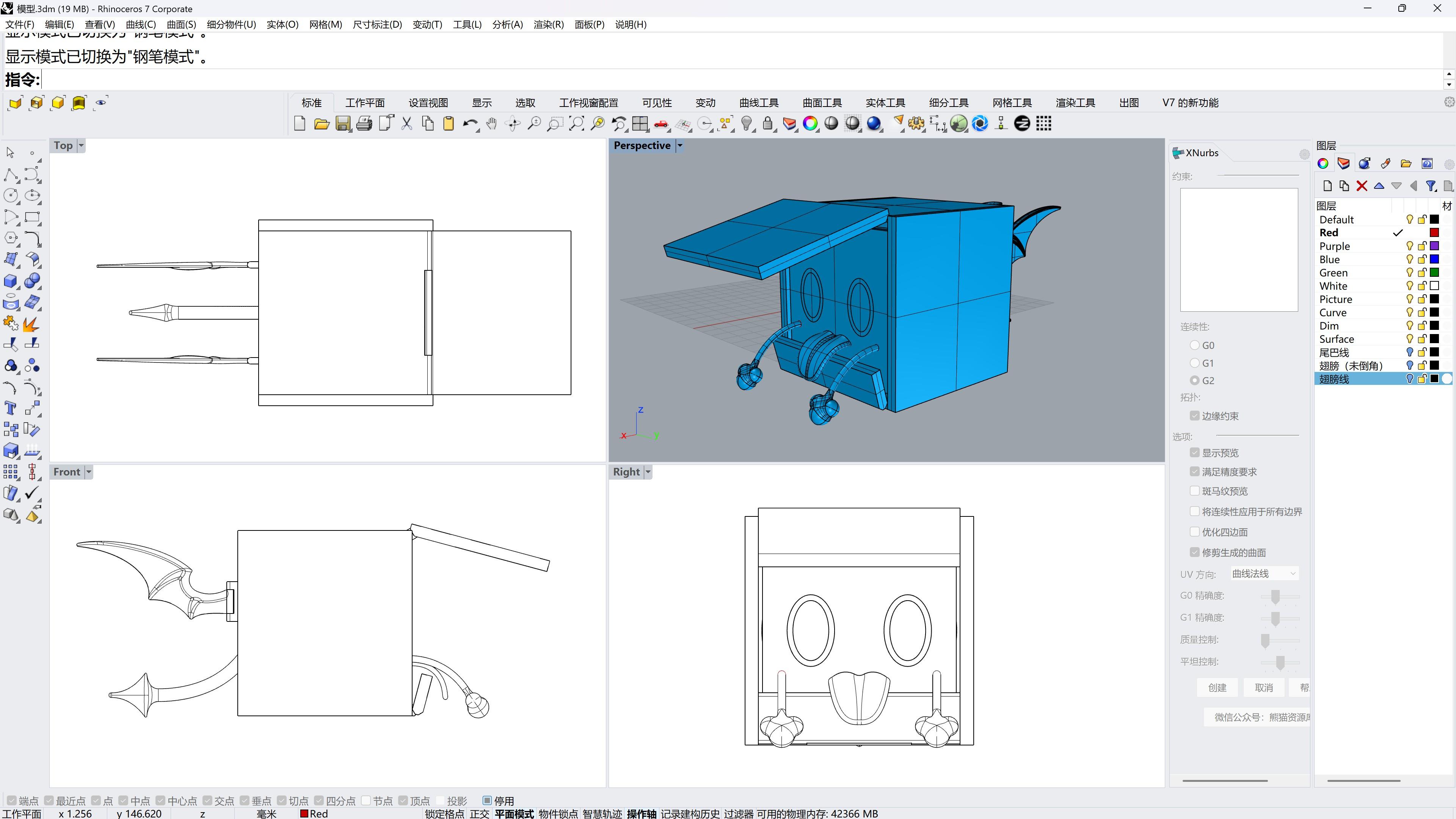Click the lock objects padlock icon

(x=767, y=124)
